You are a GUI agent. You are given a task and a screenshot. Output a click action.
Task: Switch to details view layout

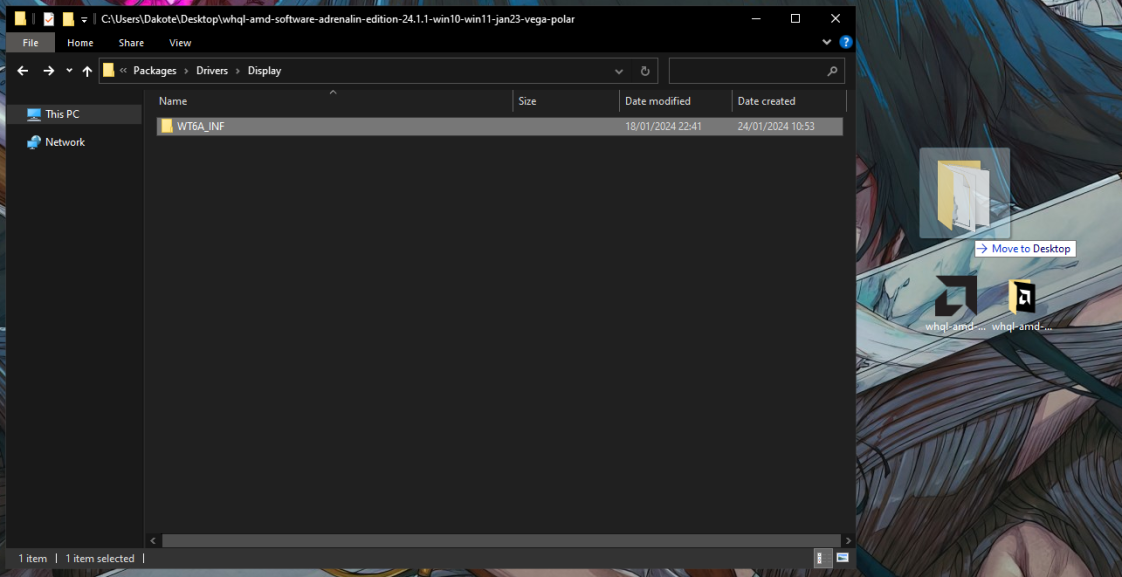822,558
